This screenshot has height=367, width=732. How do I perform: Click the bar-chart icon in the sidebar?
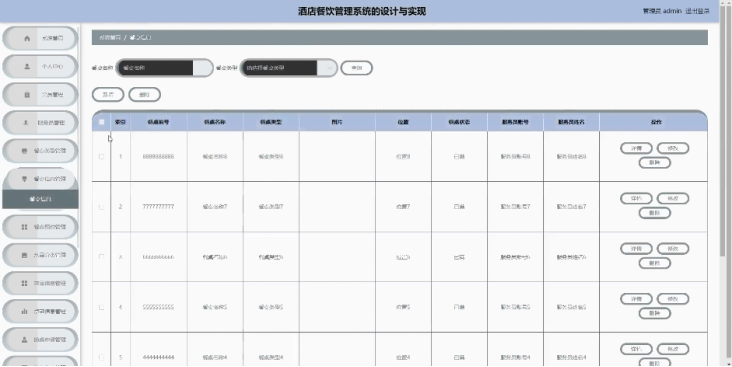(24, 311)
